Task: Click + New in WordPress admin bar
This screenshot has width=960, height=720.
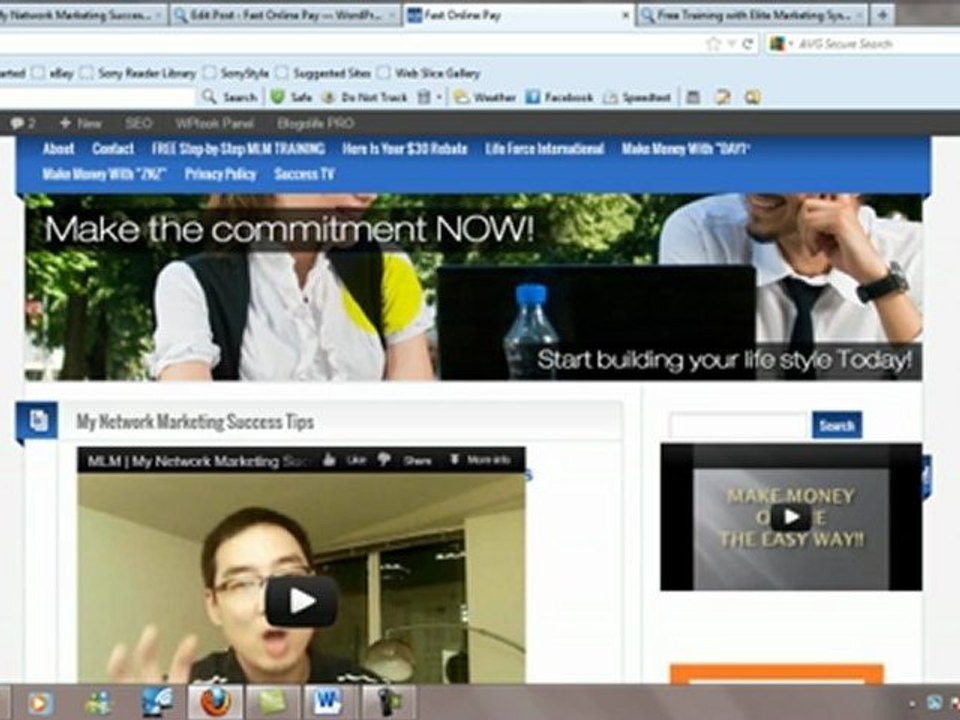Action: point(80,124)
